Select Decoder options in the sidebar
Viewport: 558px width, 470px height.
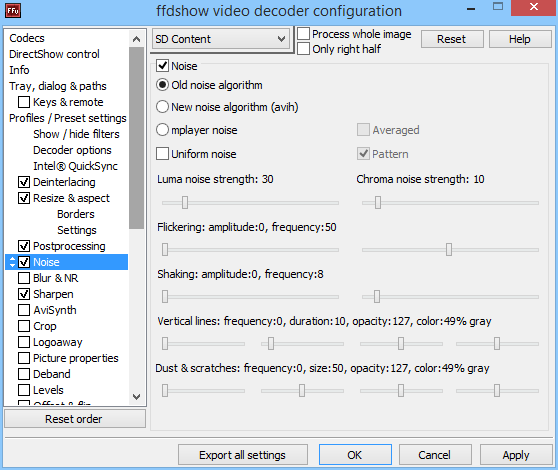(x=72, y=150)
